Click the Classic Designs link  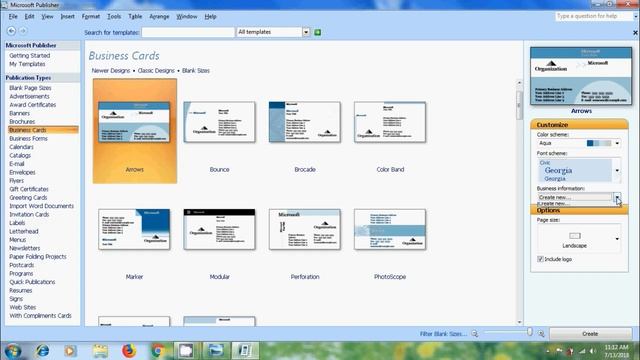pyautogui.click(x=156, y=71)
